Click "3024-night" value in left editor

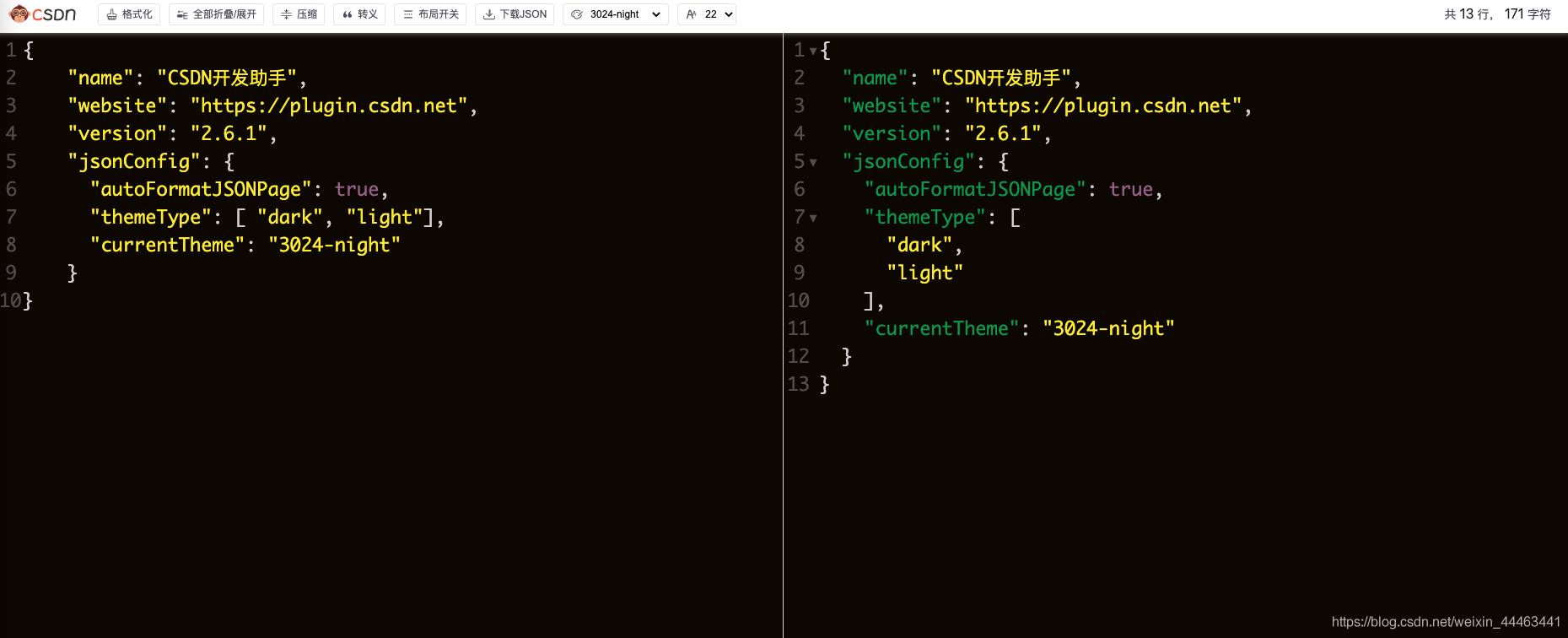pyautogui.click(x=334, y=245)
